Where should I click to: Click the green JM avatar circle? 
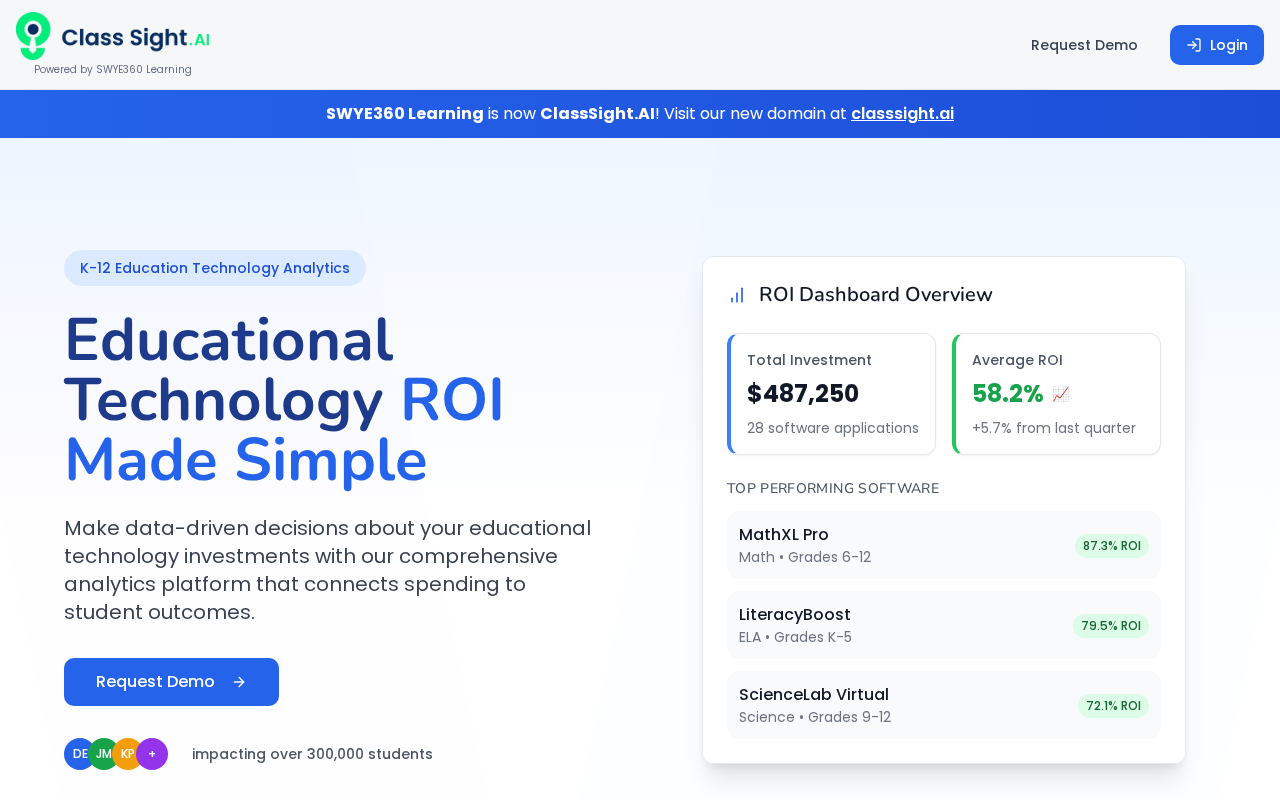pos(104,754)
